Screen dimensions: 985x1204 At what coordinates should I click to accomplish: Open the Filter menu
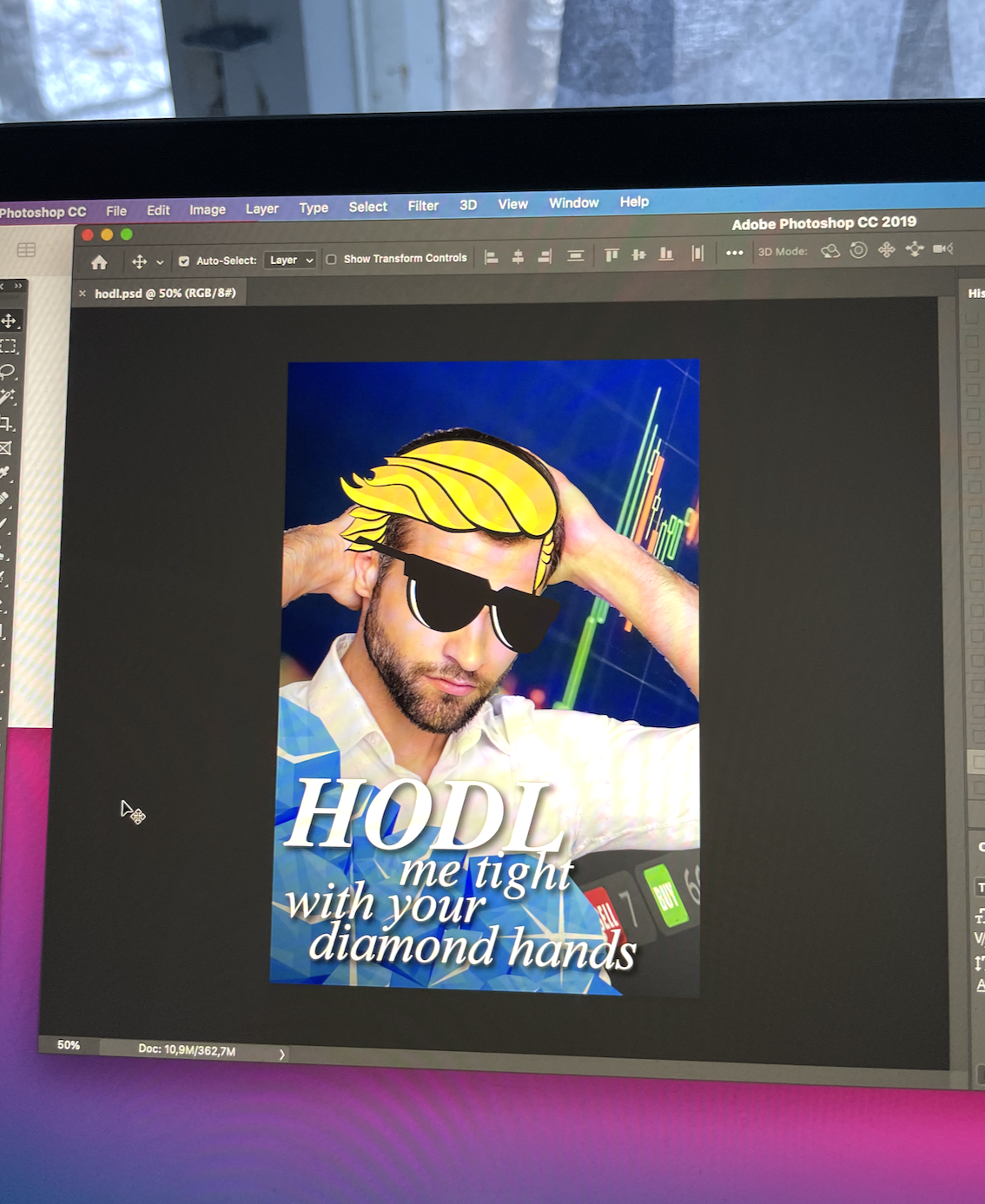pos(423,206)
